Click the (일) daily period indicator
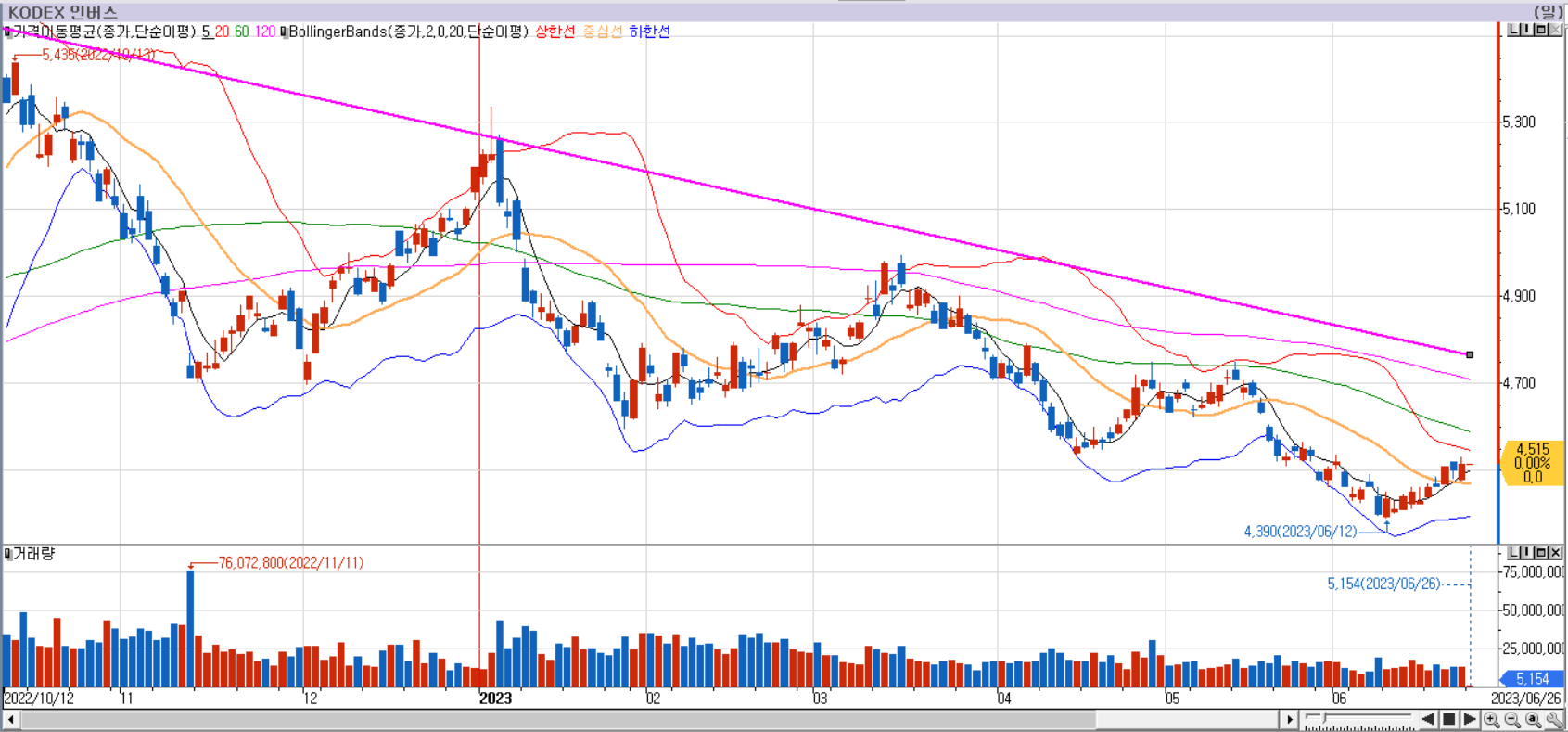 pyautogui.click(x=1548, y=12)
